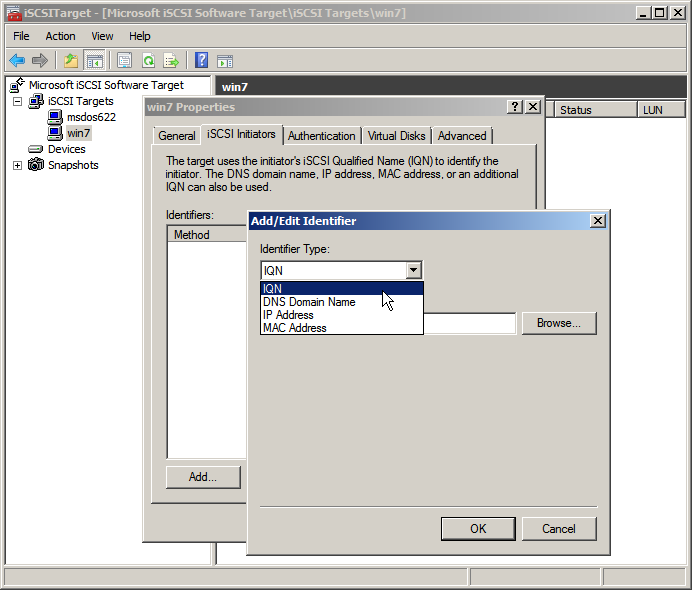This screenshot has height=590, width=692.
Task: Choose IP Address from the identifier list
Action: pyautogui.click(x=288, y=315)
